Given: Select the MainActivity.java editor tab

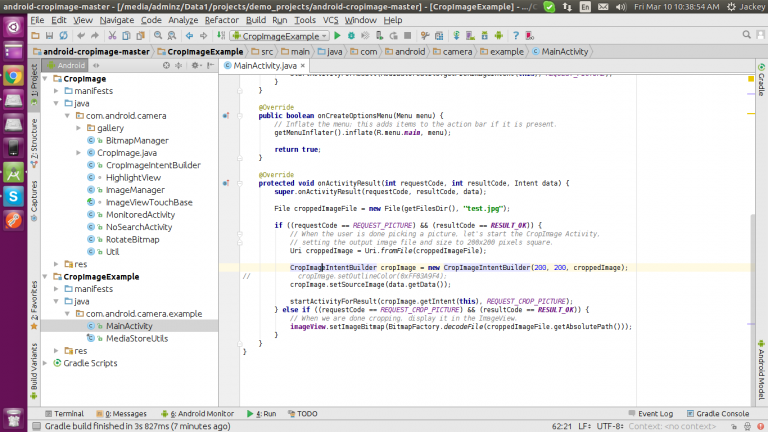Looking at the screenshot, I should coord(265,65).
